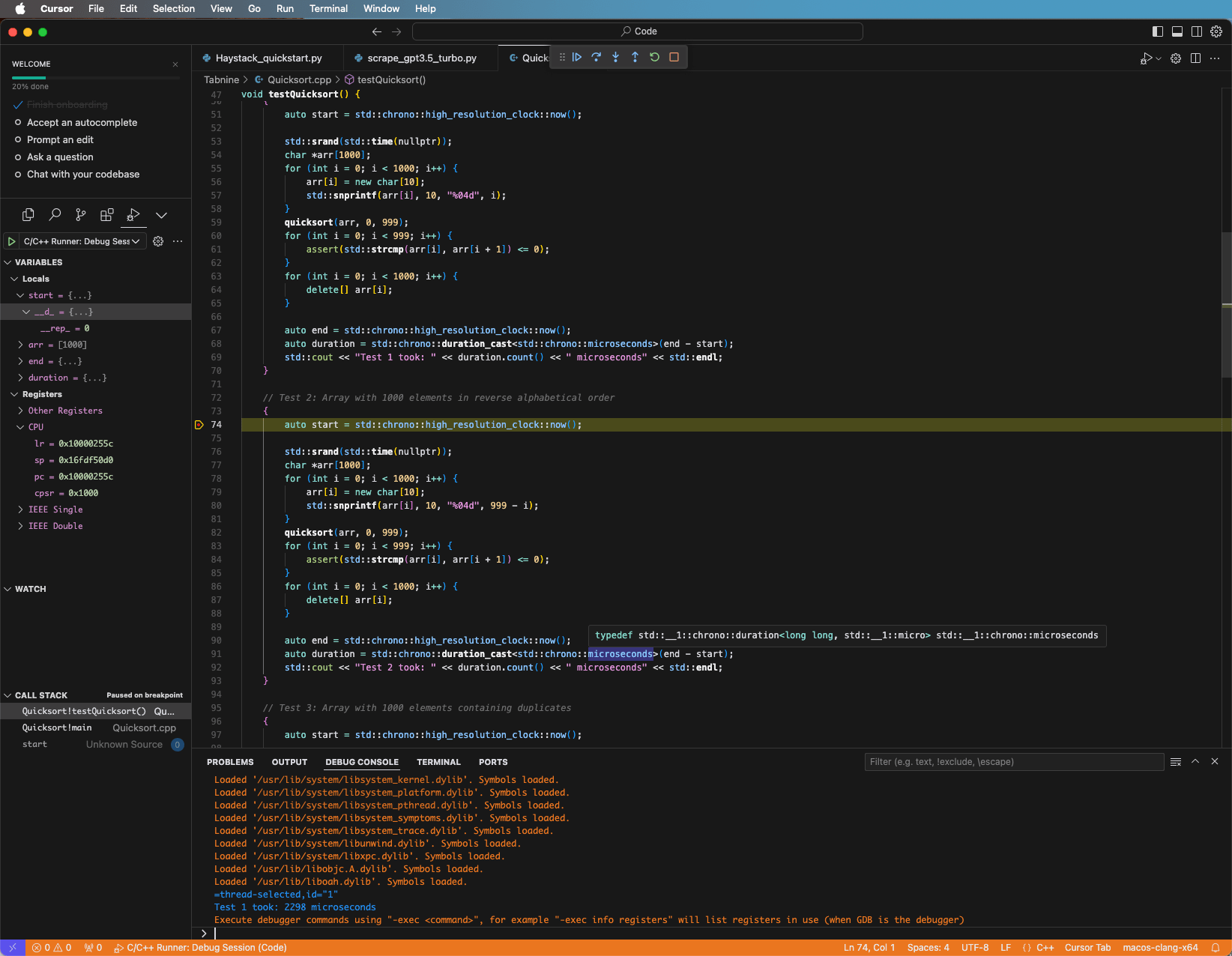
Task: Click the Step Over icon
Action: pyautogui.click(x=596, y=57)
